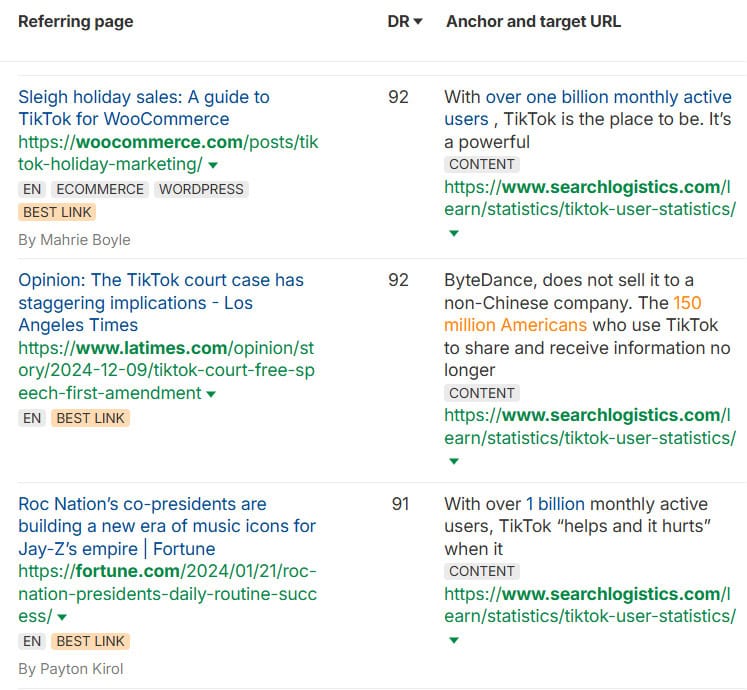747x690 pixels.
Task: Click BEST LINK badge in WooCommerce row
Action: [x=57, y=212]
